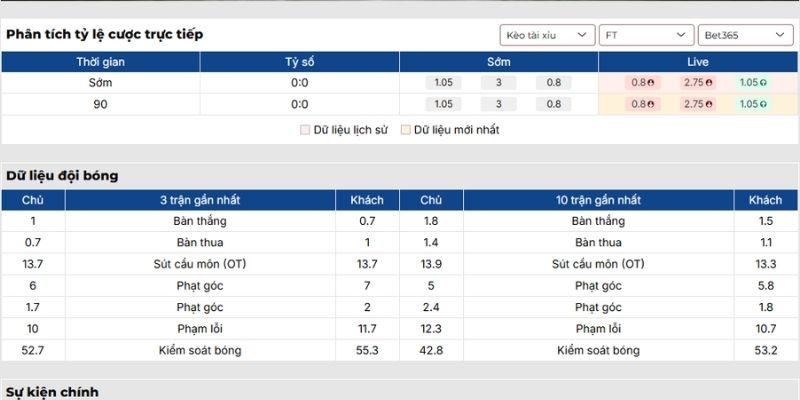This screenshot has width=800, height=400.
Task: Click the Sự kiện chính section heading
Action: pyautogui.click(x=52, y=392)
